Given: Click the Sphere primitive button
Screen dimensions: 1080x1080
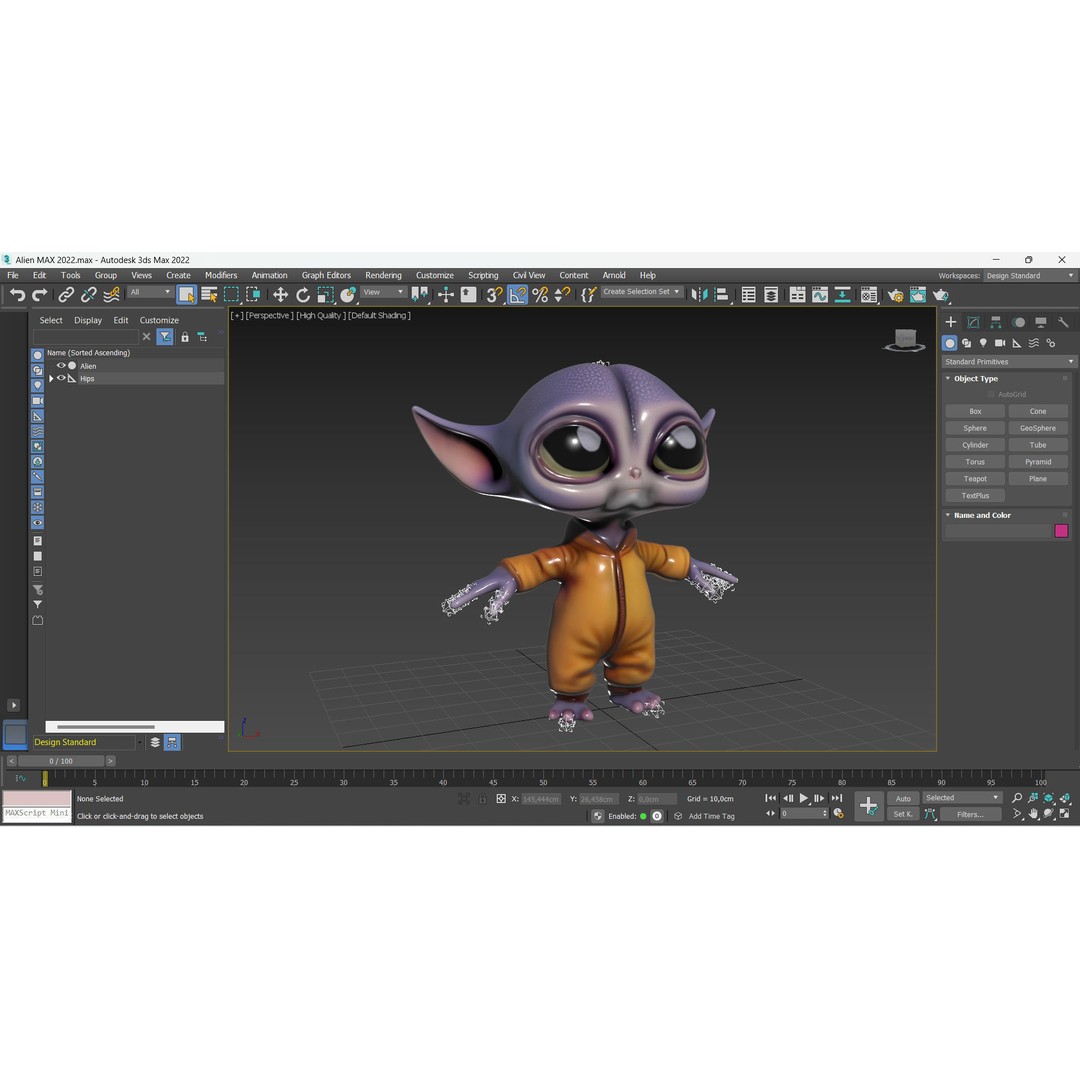Looking at the screenshot, I should 975,428.
